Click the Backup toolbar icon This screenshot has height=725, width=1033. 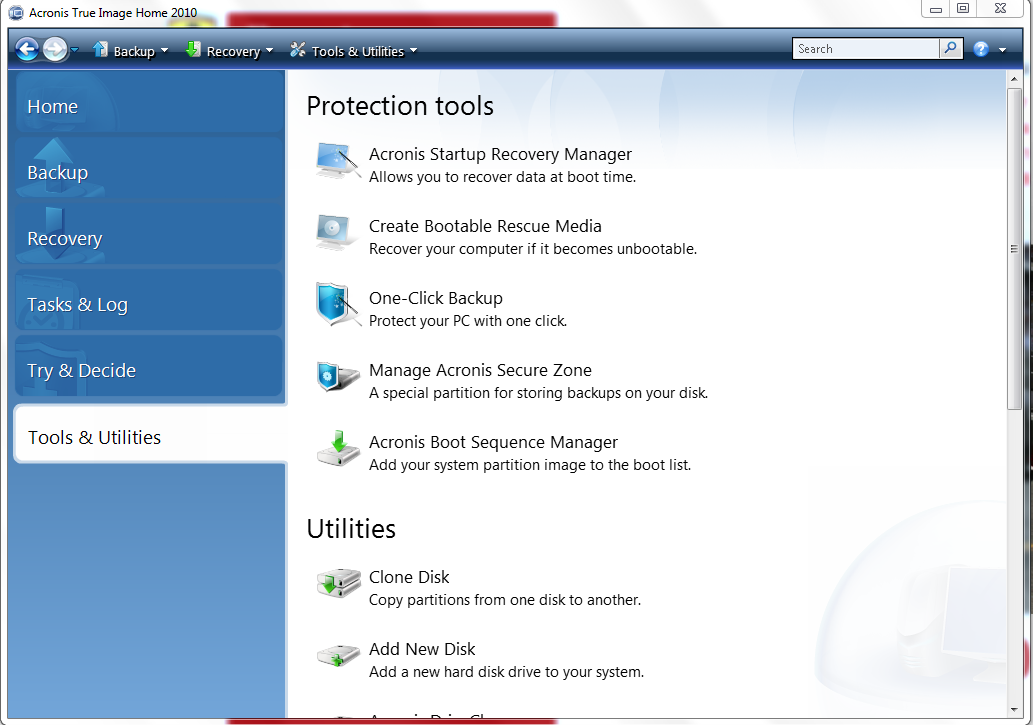(100, 49)
